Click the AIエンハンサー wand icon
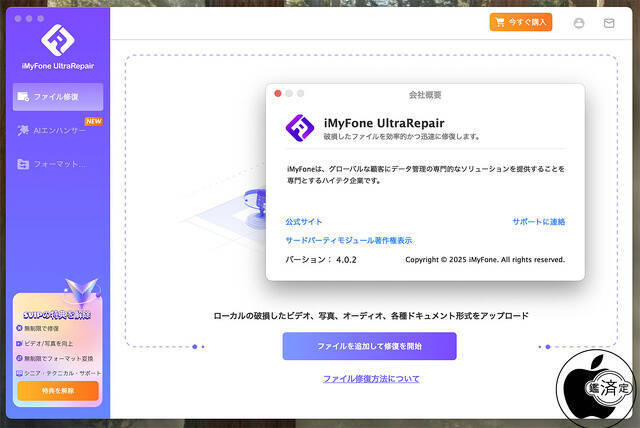 23,130
